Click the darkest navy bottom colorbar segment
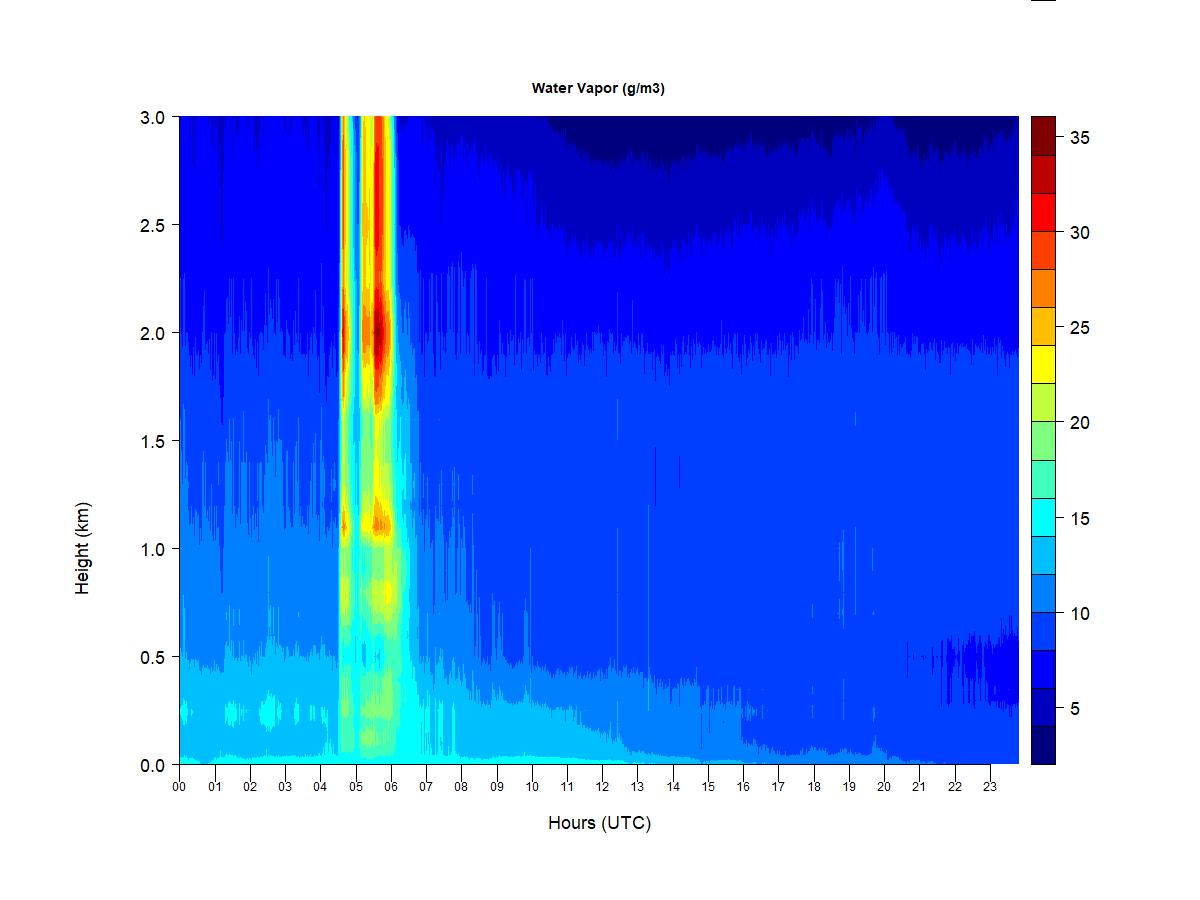Screen dimensions: 1200x900 click(1043, 745)
